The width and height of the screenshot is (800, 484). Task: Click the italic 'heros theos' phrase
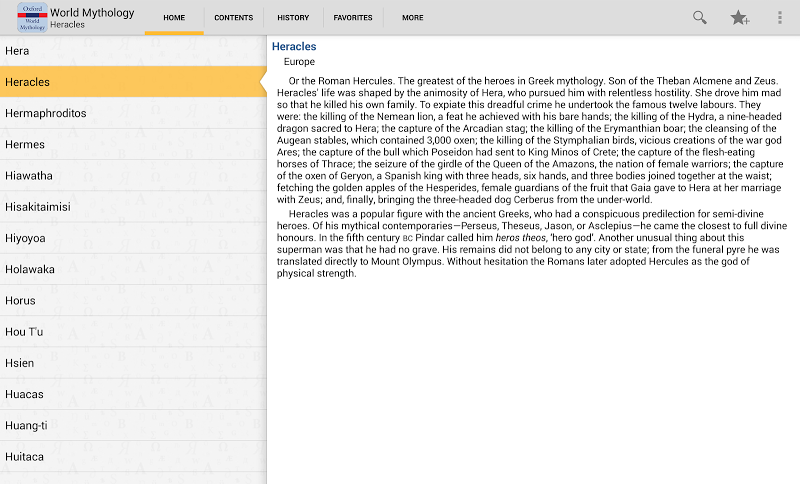(x=520, y=238)
